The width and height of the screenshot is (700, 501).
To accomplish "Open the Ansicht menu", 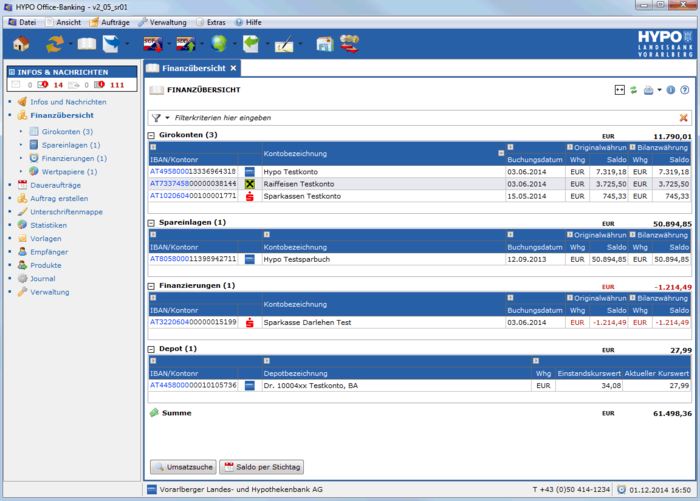I will point(63,22).
